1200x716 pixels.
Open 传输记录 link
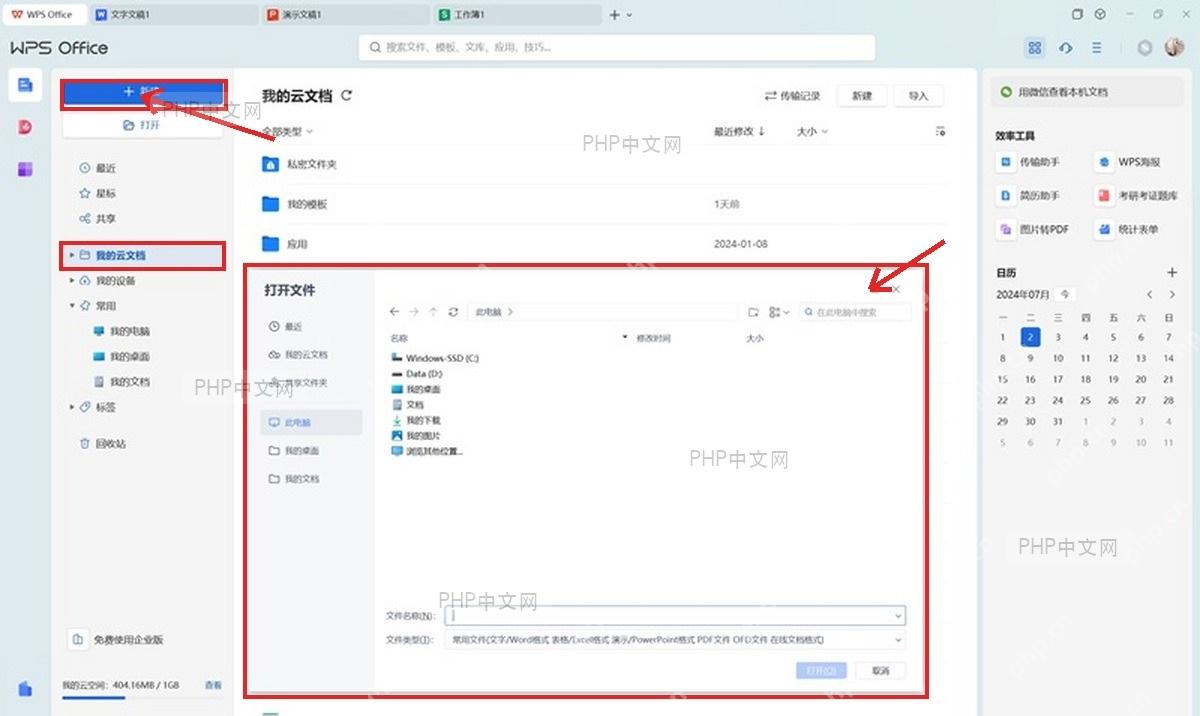click(x=792, y=96)
